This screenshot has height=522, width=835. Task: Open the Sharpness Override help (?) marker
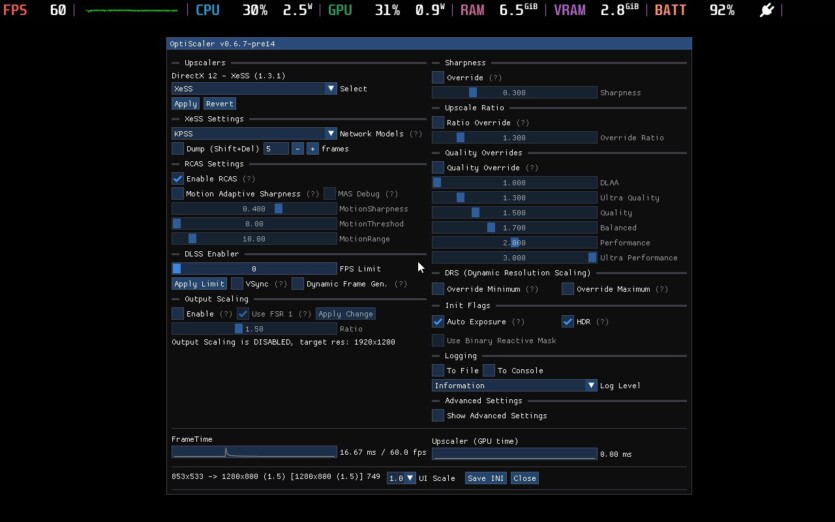click(x=495, y=78)
